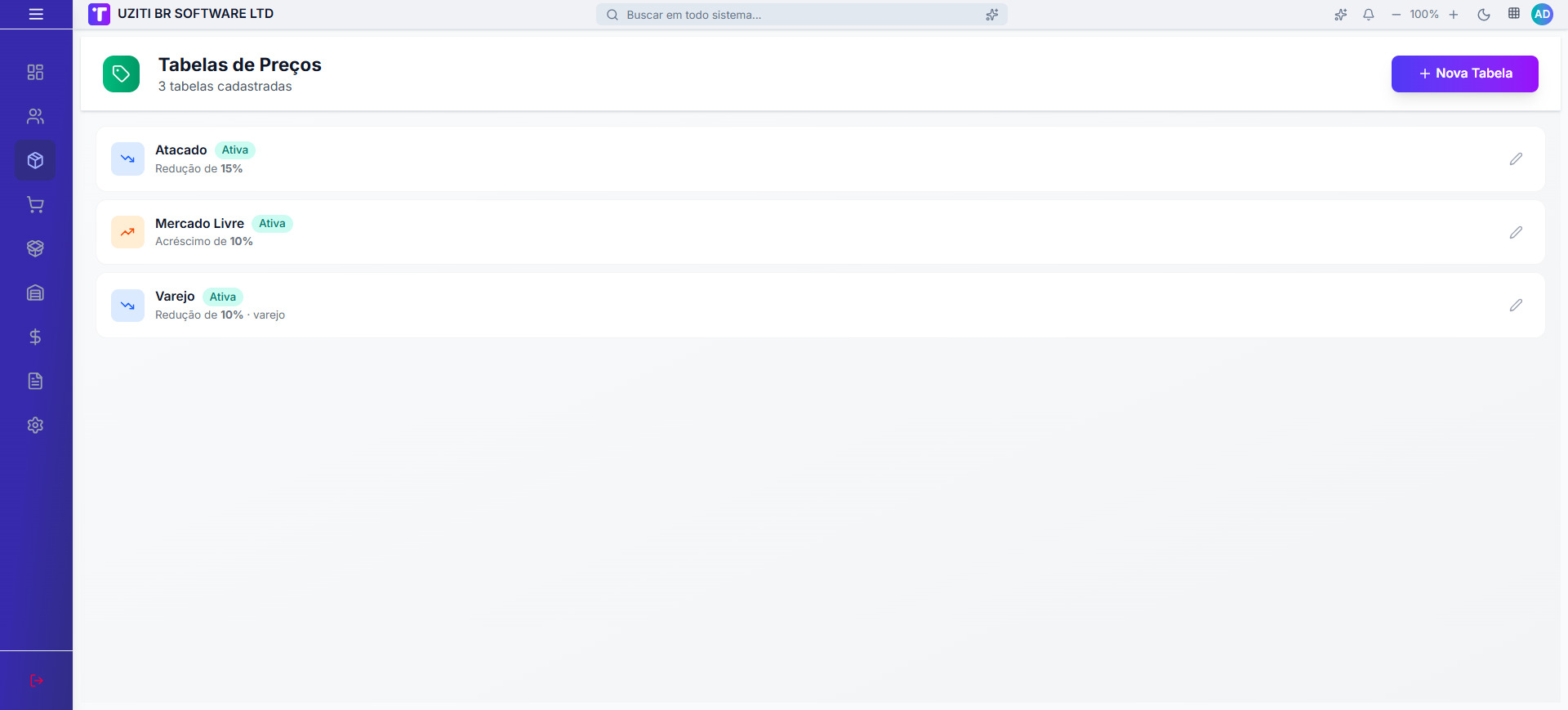This screenshot has width=1568, height=710.
Task: Edit the Mercado Livre price table
Action: 1516,232
